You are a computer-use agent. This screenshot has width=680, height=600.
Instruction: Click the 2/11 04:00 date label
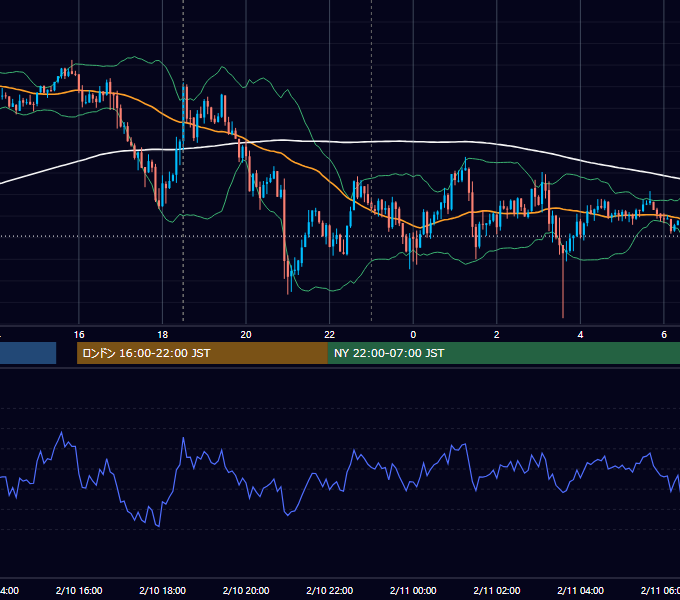(x=580, y=590)
